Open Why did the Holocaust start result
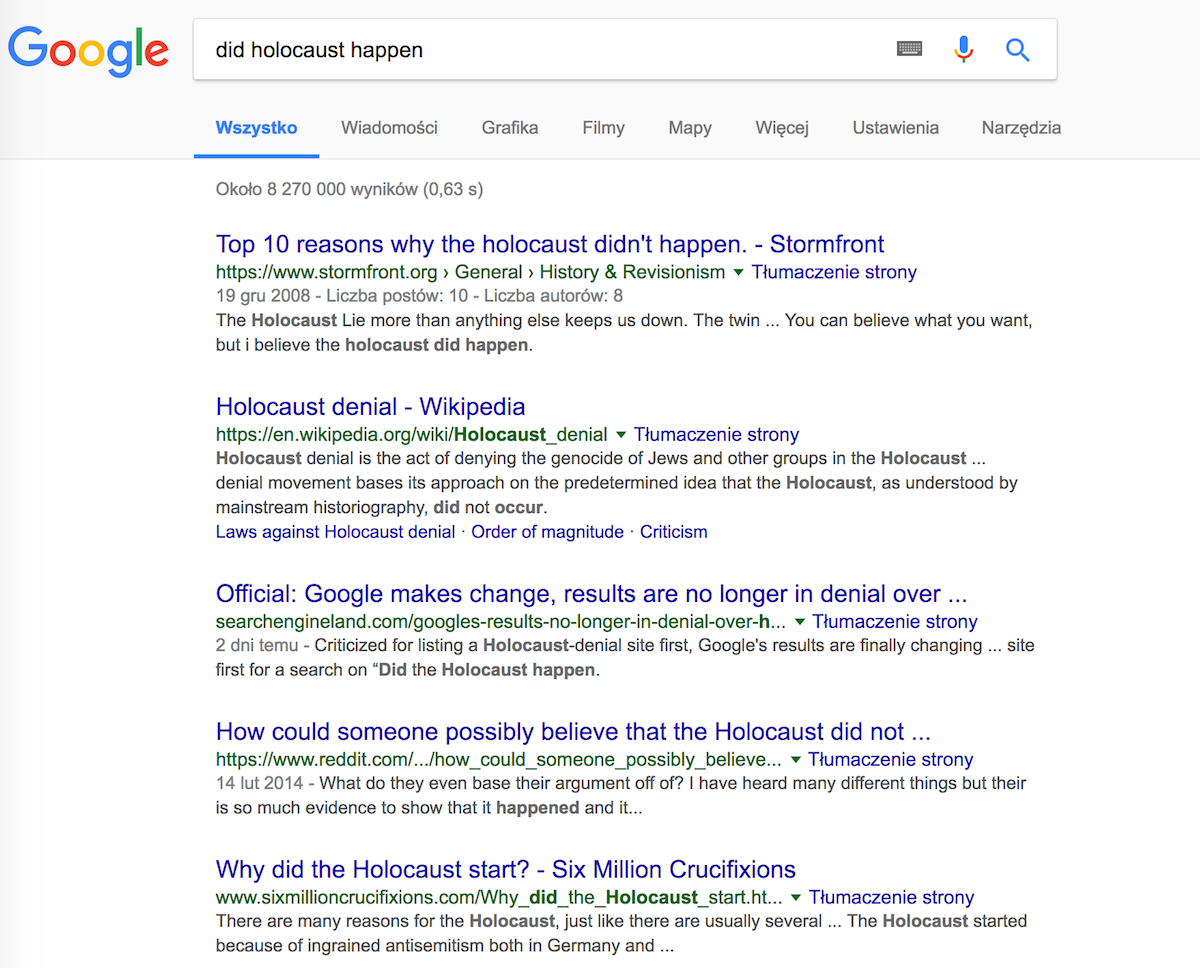The width and height of the screenshot is (1200, 968). tap(506, 869)
